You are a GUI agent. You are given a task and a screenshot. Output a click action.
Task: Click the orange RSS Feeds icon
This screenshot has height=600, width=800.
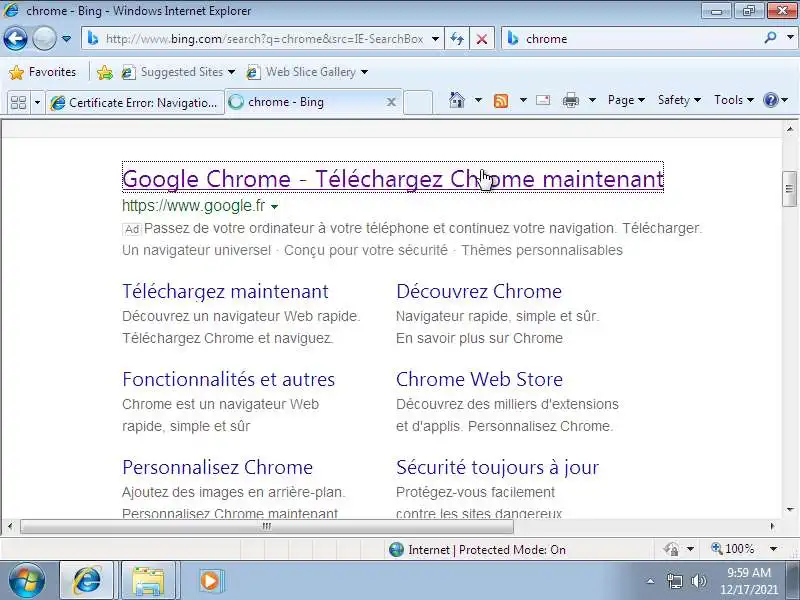(x=501, y=101)
